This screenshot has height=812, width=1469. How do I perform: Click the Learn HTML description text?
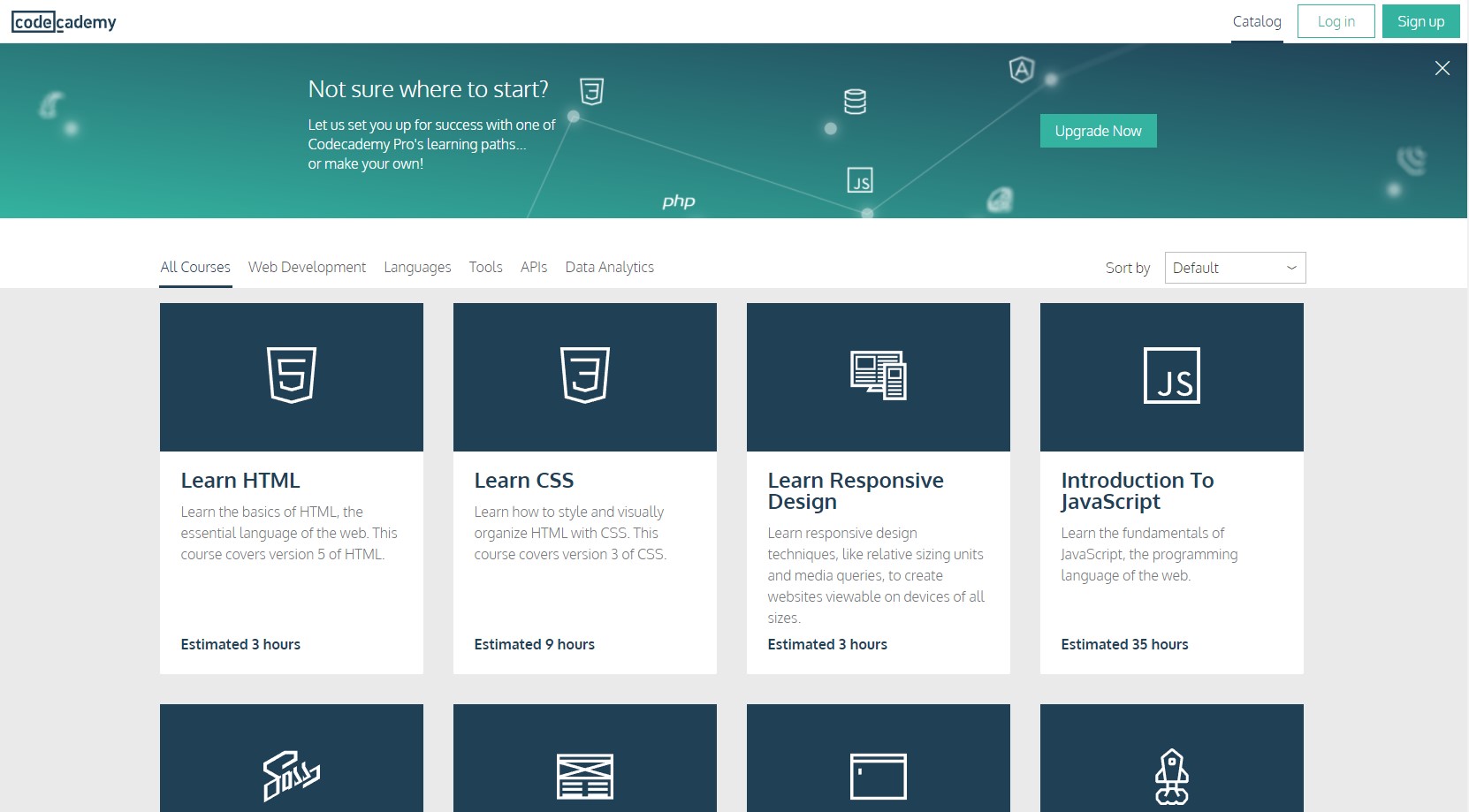point(289,533)
